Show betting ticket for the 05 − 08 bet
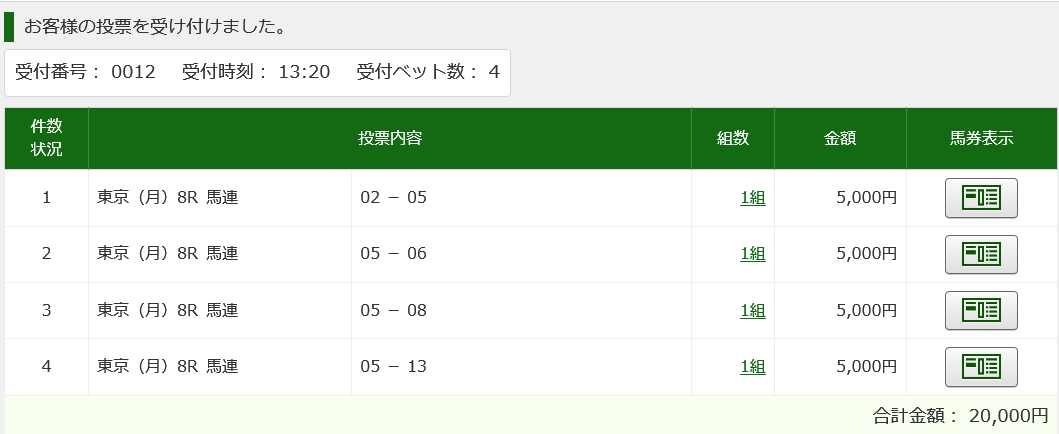This screenshot has height=434, width=1059. pos(980,310)
